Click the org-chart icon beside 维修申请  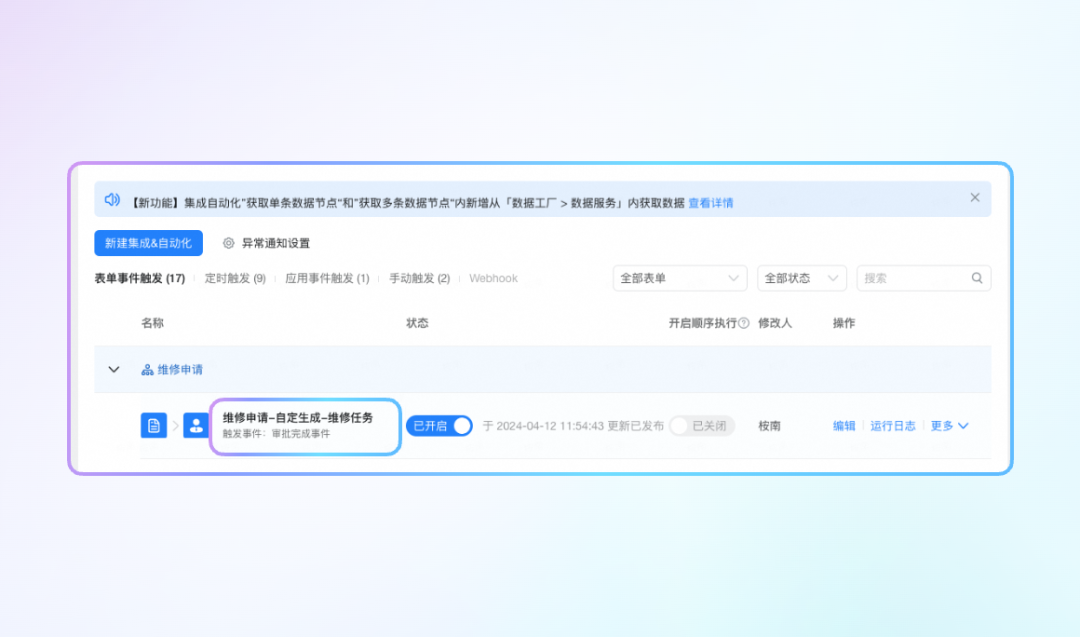tap(147, 370)
